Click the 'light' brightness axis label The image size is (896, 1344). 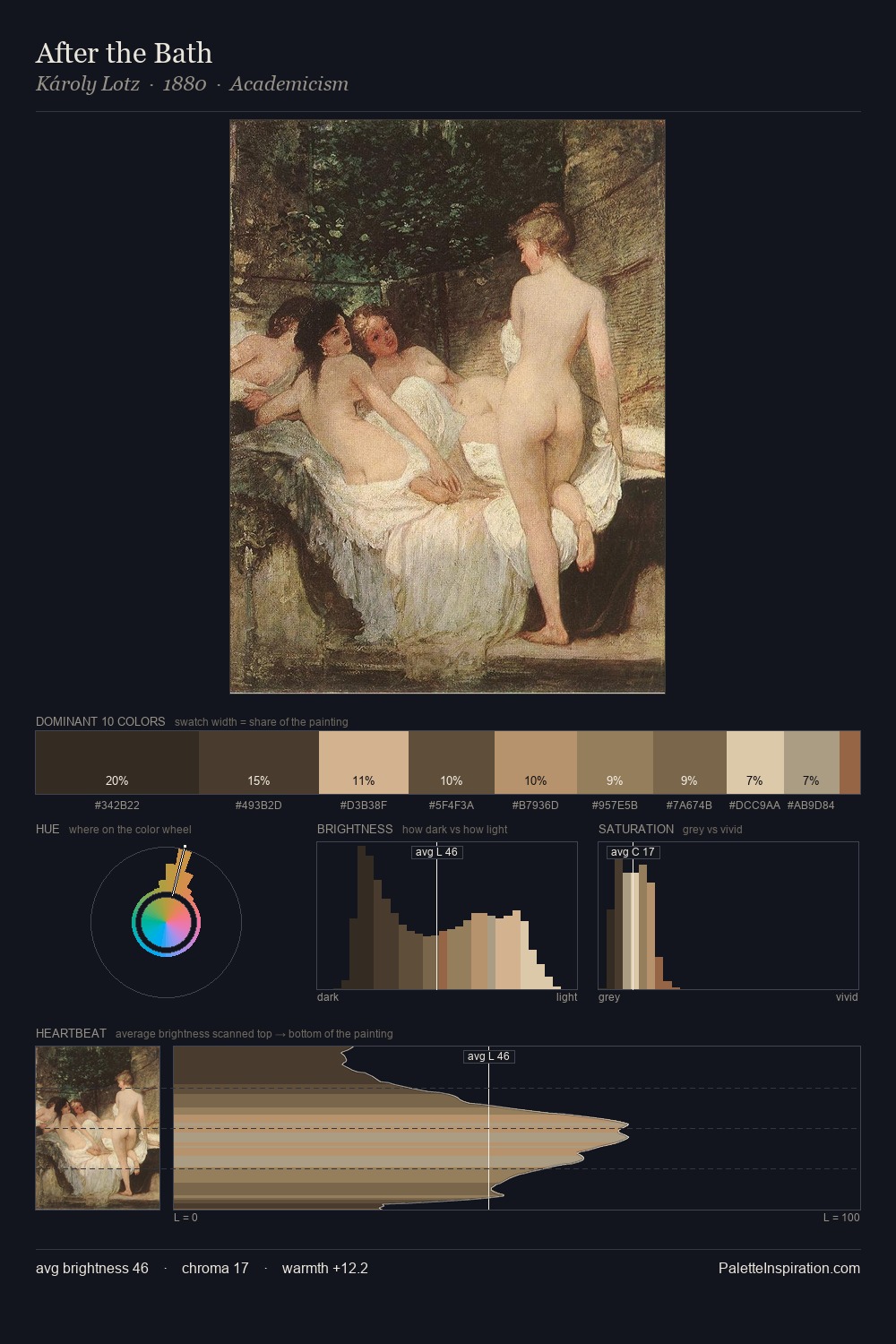tap(566, 997)
